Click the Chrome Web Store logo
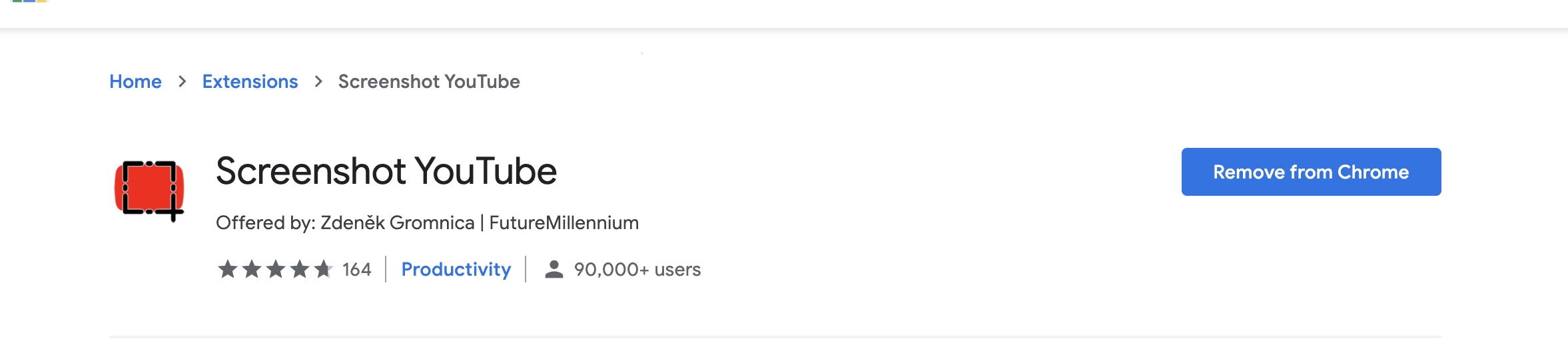 30,2
